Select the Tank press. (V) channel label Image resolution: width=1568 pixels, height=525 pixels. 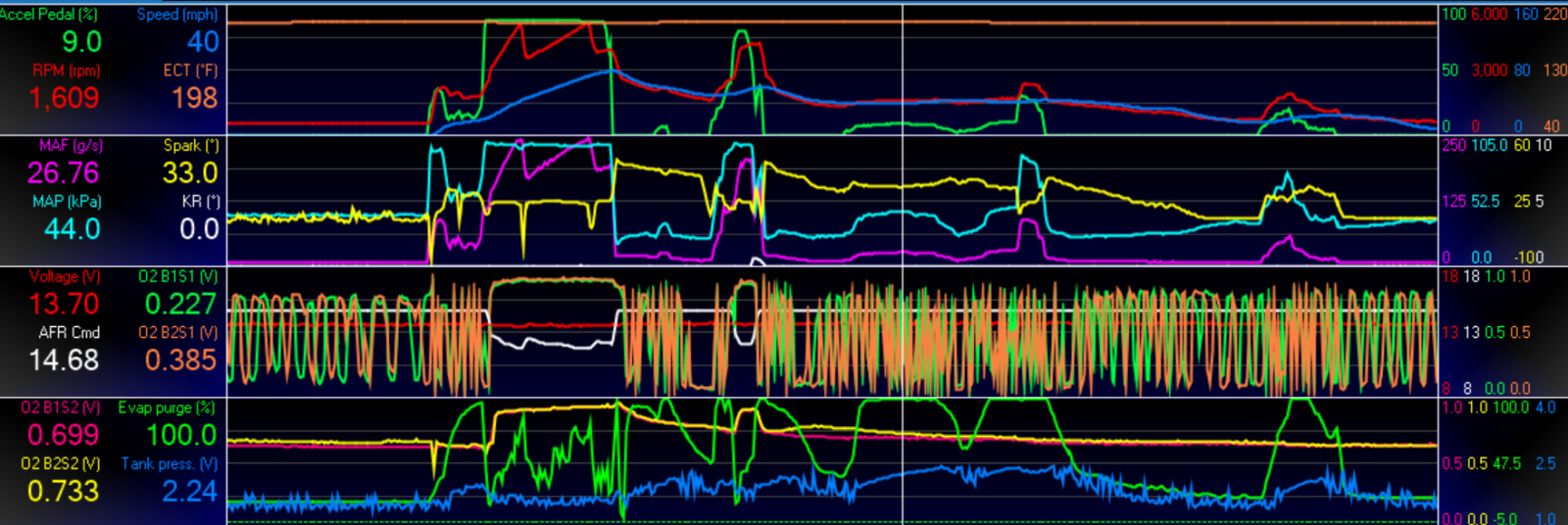pyautogui.click(x=170, y=464)
